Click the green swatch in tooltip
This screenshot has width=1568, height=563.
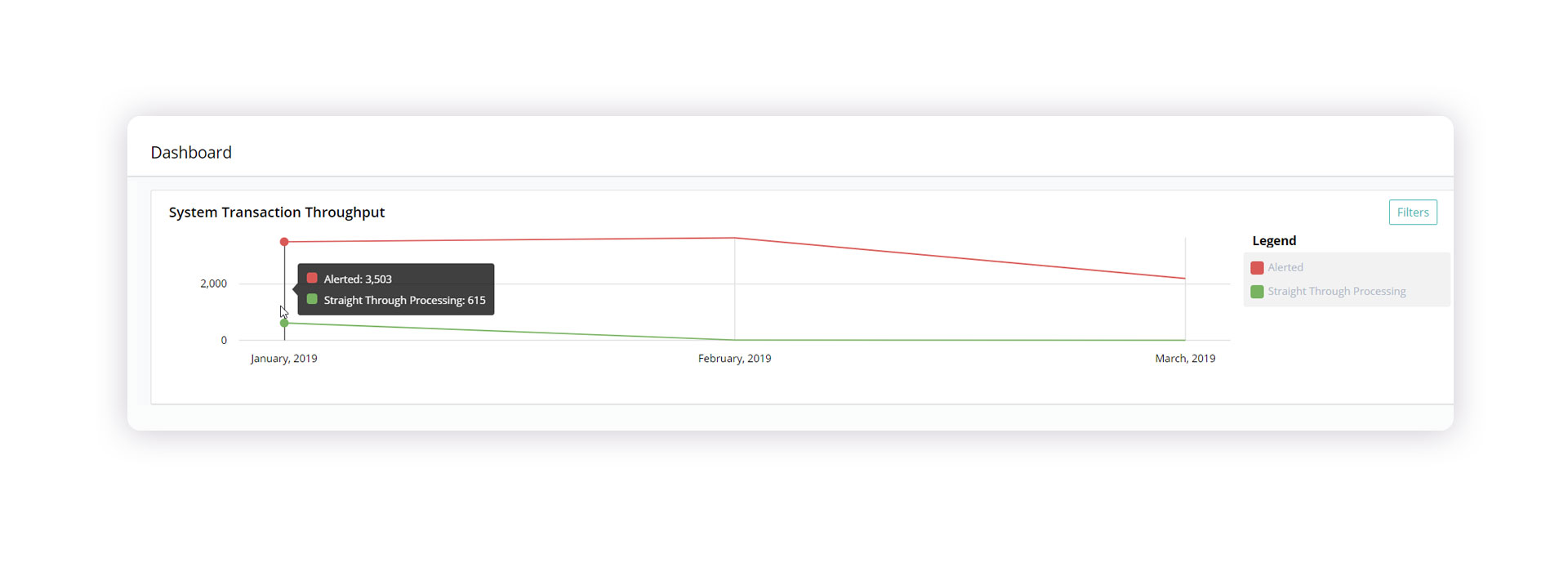(312, 300)
